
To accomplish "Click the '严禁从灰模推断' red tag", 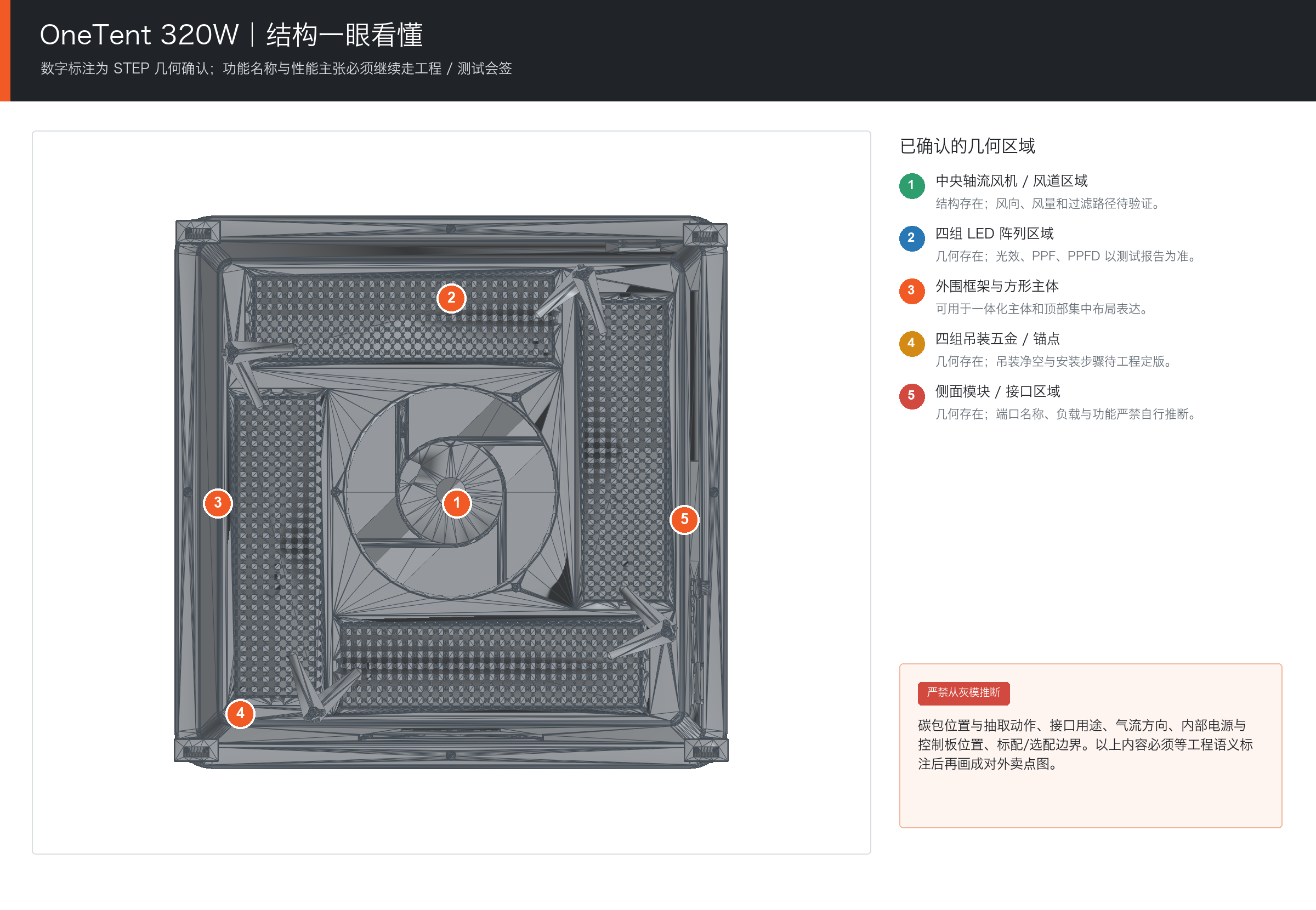I will point(963,693).
